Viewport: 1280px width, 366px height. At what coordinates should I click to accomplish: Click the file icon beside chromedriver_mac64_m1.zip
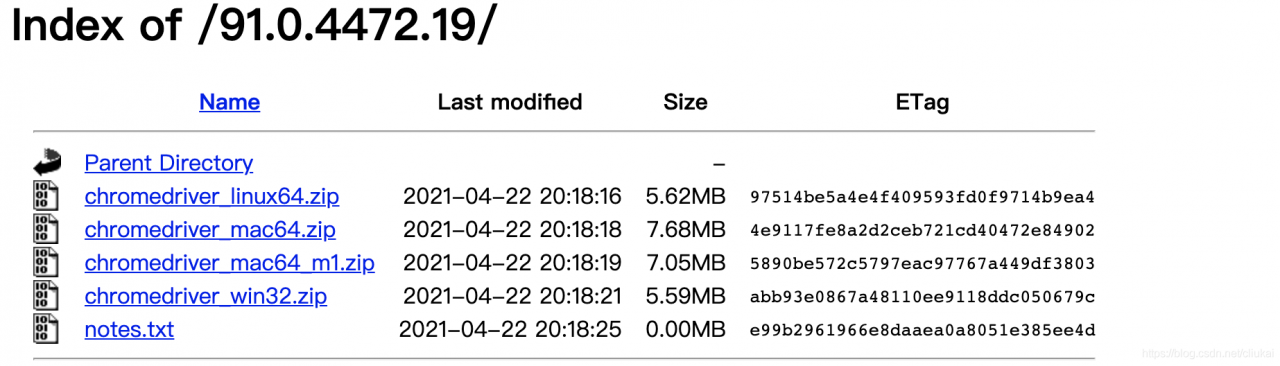[x=45, y=262]
